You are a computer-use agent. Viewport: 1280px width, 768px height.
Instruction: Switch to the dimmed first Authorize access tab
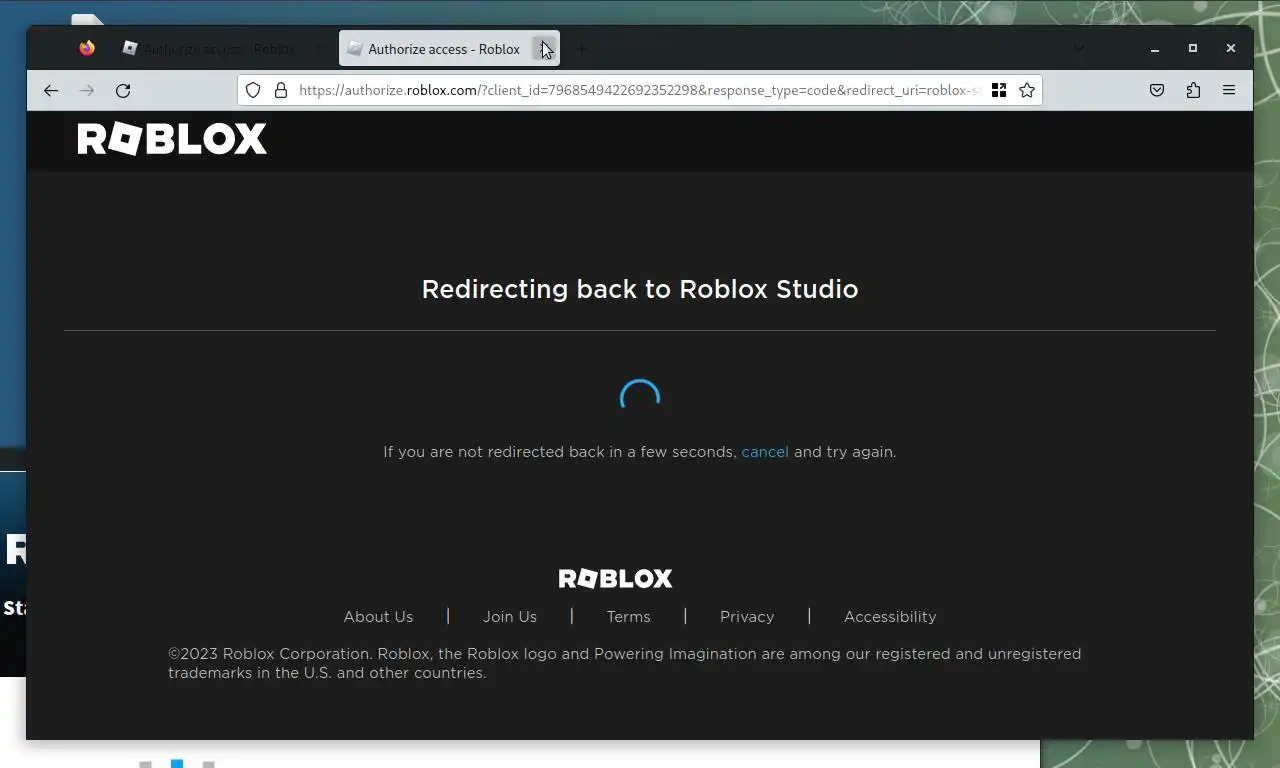point(222,48)
